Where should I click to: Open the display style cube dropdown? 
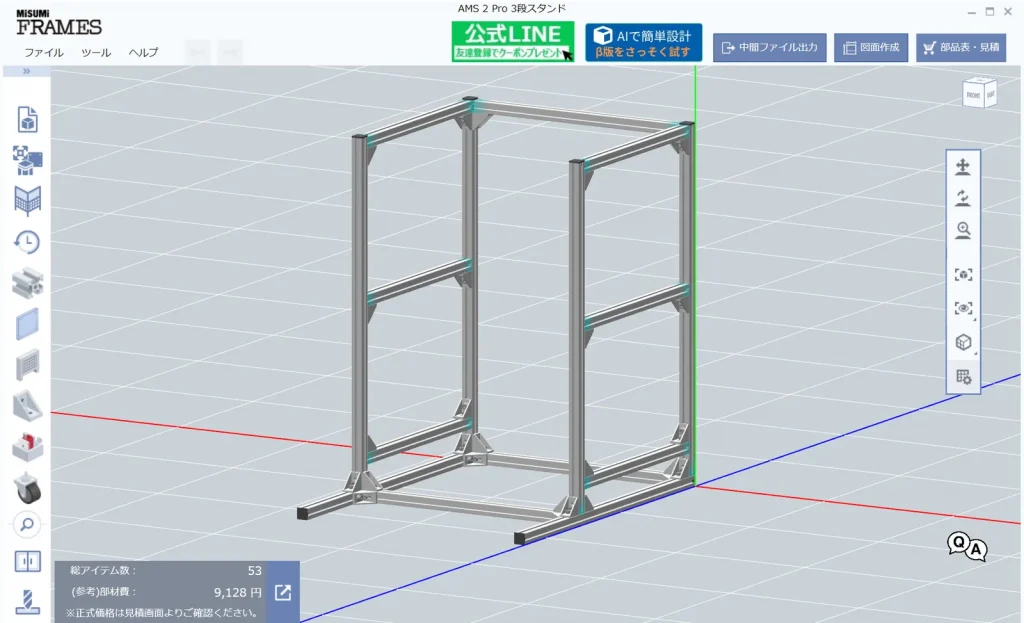(x=963, y=342)
